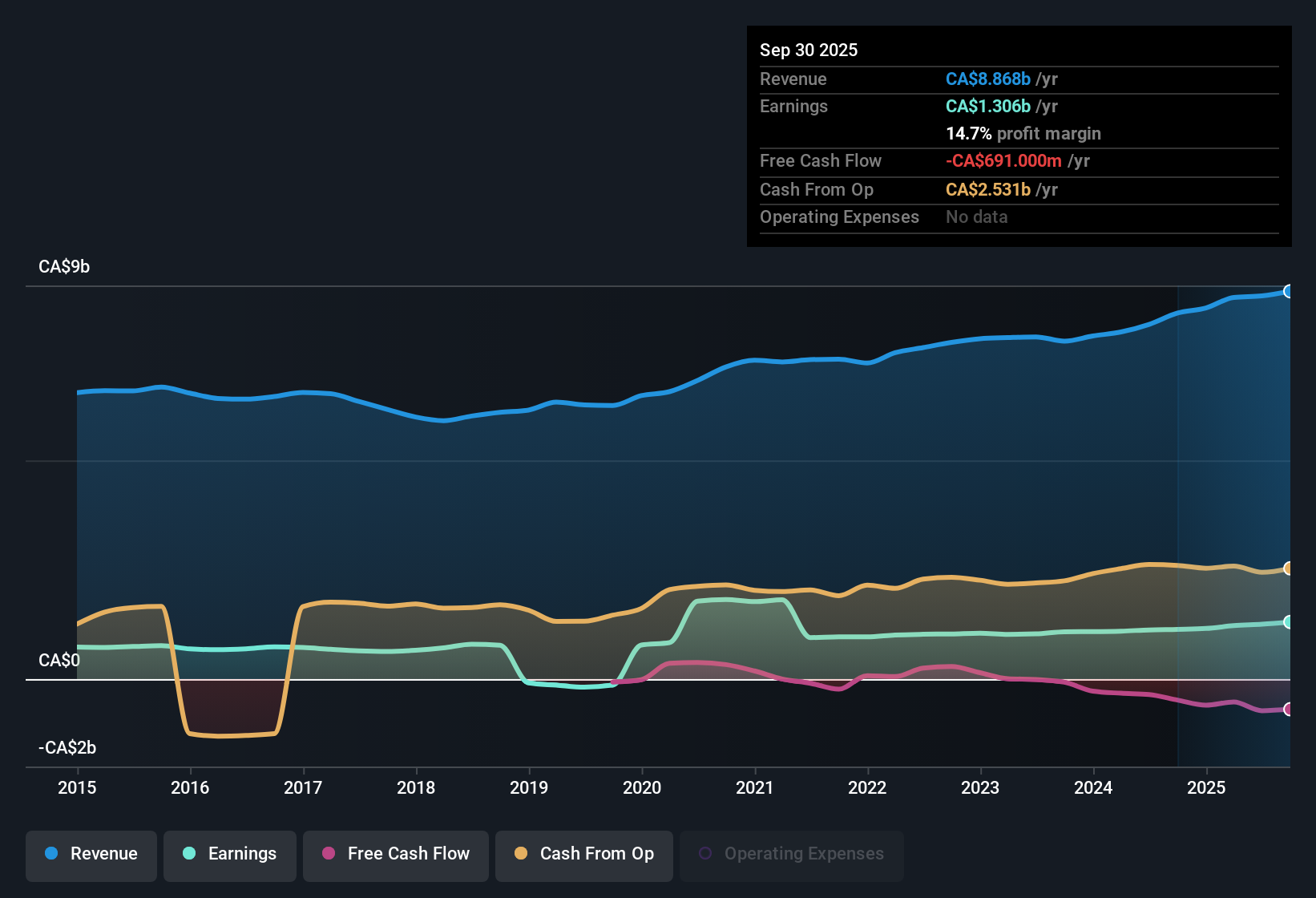The width and height of the screenshot is (1316, 898).
Task: Click the CA$8.868b Revenue value link
Action: coord(988,79)
